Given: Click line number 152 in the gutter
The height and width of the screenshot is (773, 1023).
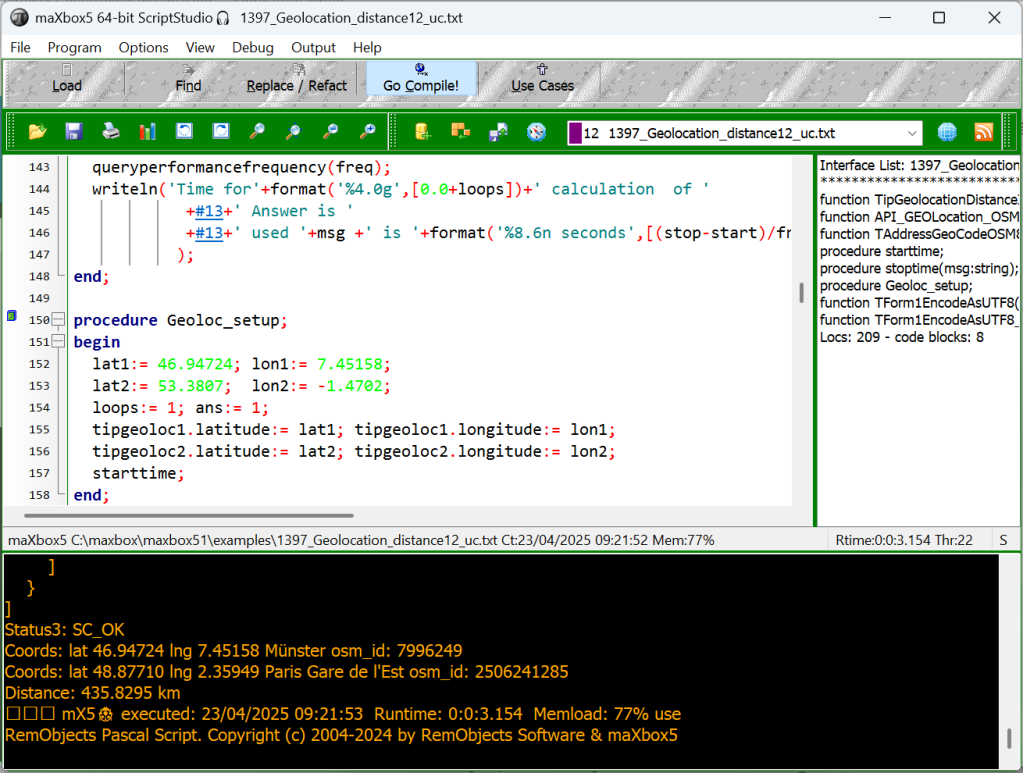Looking at the screenshot, I should pos(39,364).
